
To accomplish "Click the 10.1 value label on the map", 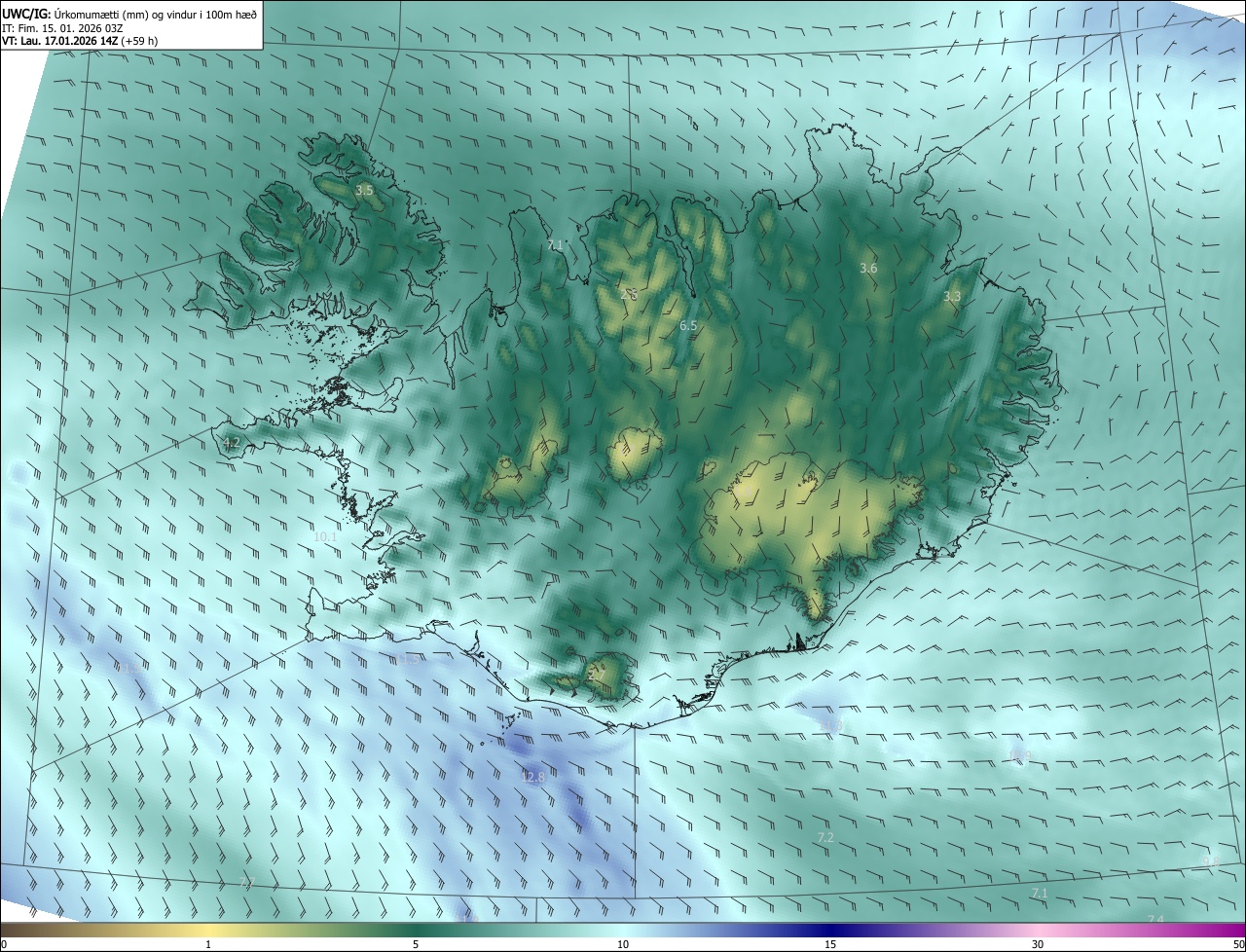I will coord(325,536).
